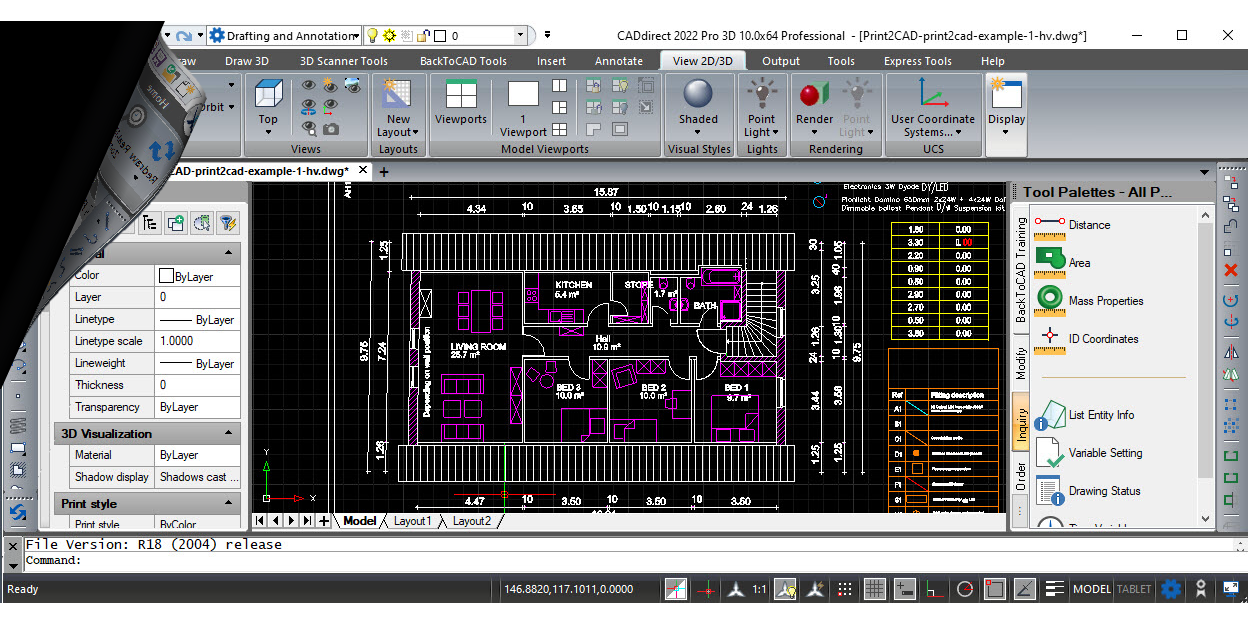Click the blue settings gear in status bar
1248x624 pixels.
(x=1170, y=589)
